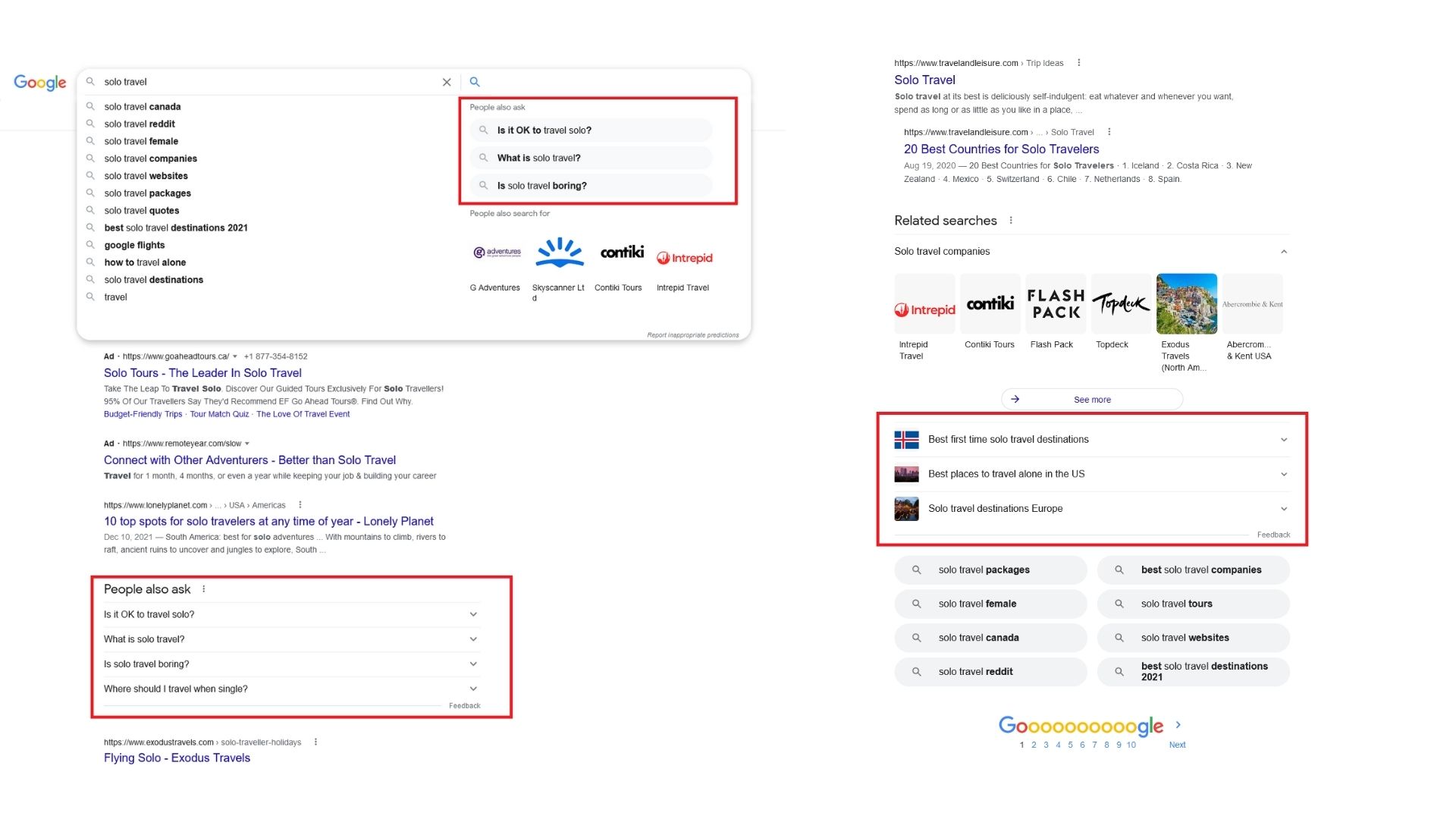Select the 'solo travel female' autocomplete suggestion
This screenshot has width=1456, height=819.
[141, 142]
